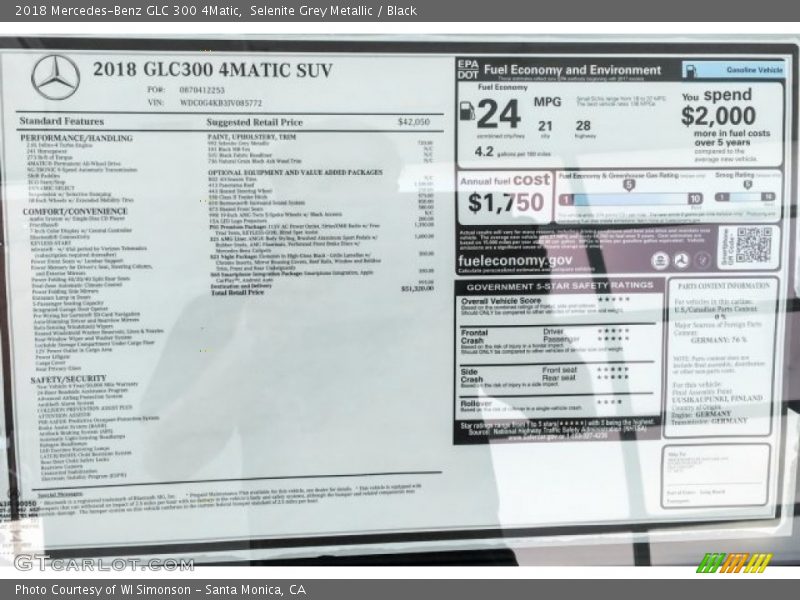Click the Frontal Crash Driver star rating
The width and height of the screenshot is (800, 600).
click(613, 331)
